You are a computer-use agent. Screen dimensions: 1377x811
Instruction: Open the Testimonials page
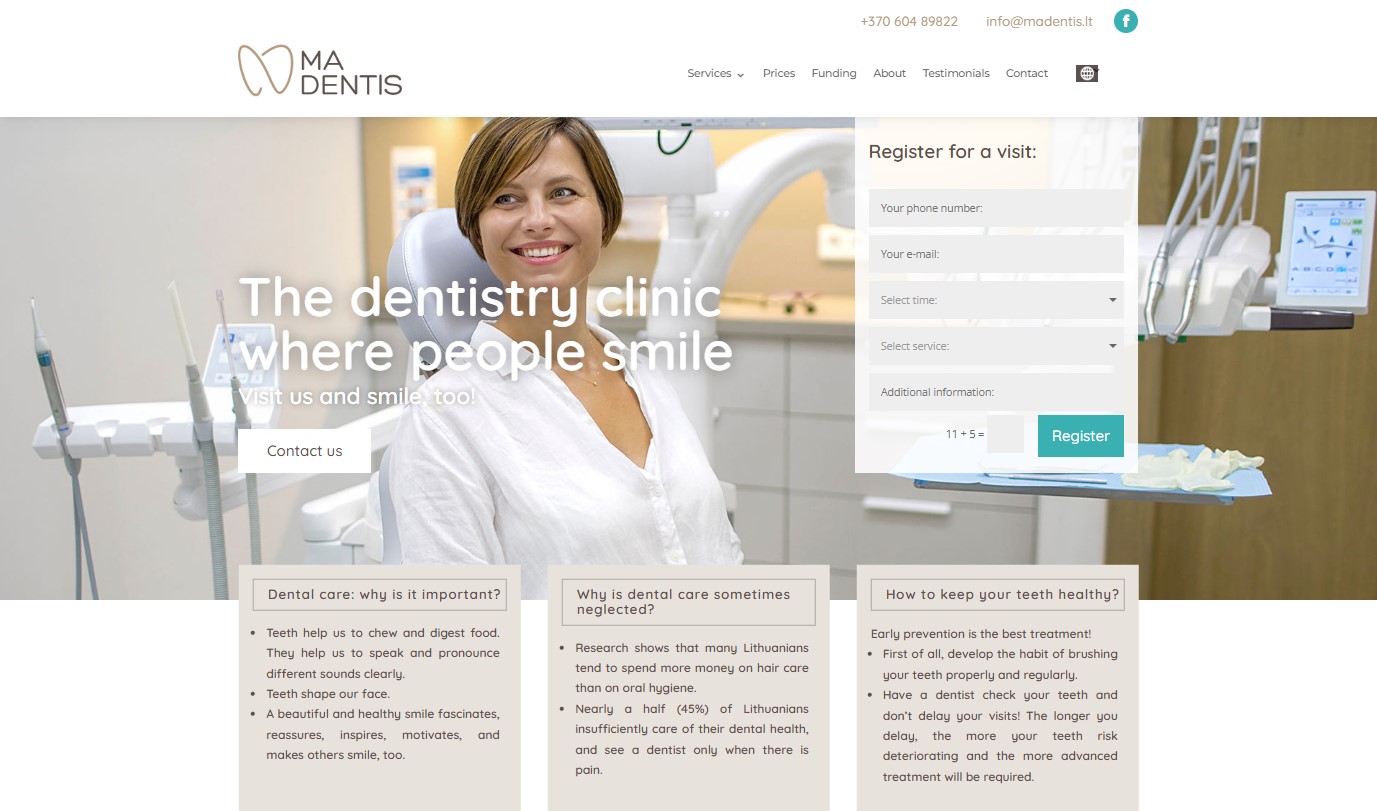point(956,73)
